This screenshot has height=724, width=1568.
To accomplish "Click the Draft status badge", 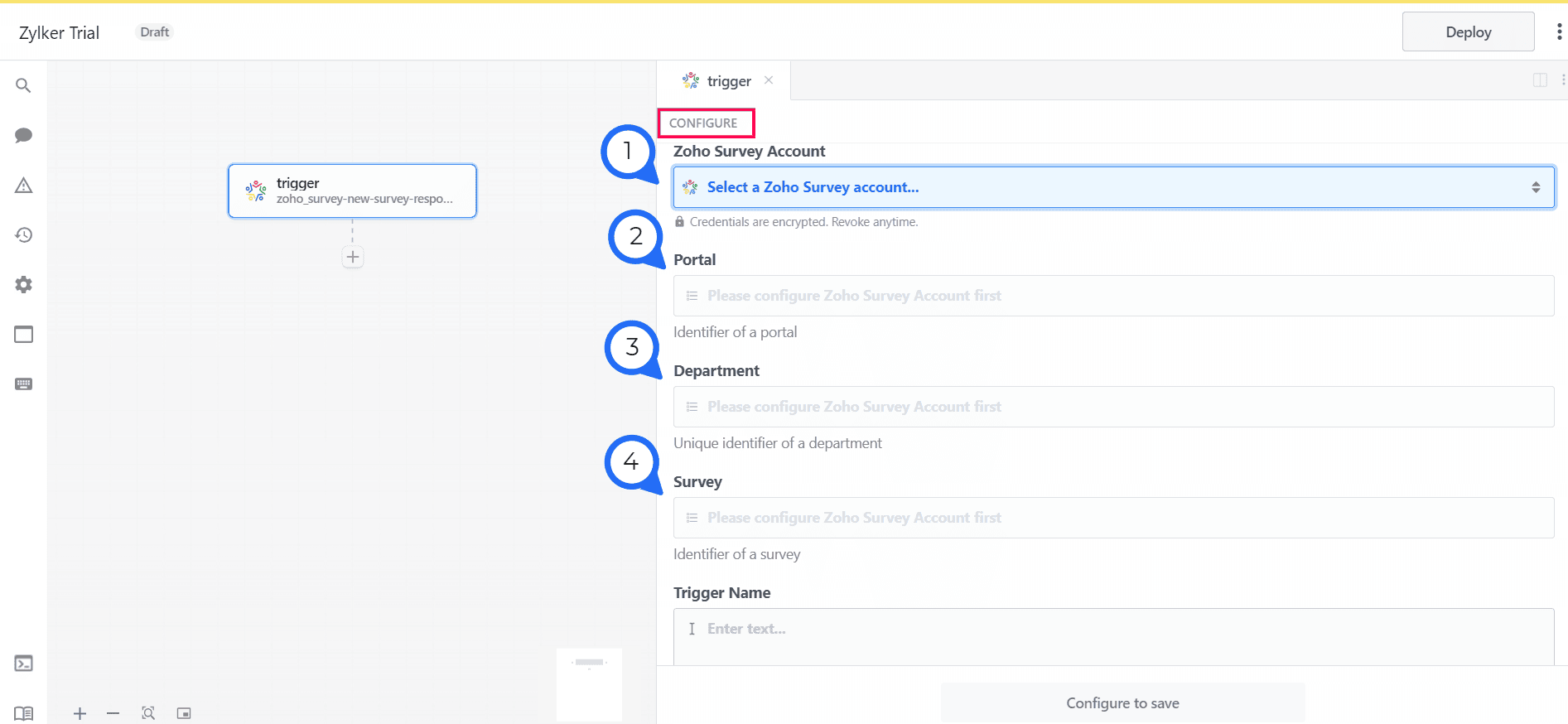I will point(155,31).
